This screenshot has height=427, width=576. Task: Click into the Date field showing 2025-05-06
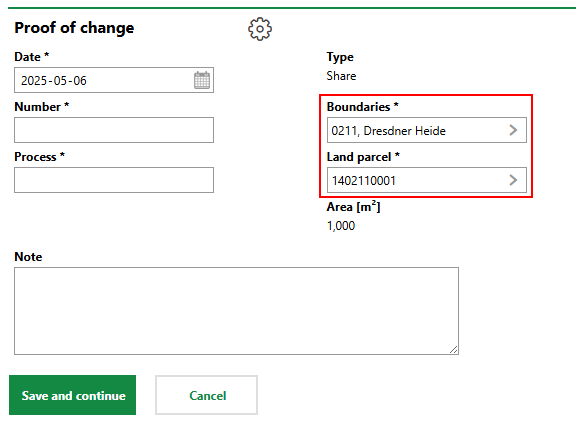(x=114, y=80)
